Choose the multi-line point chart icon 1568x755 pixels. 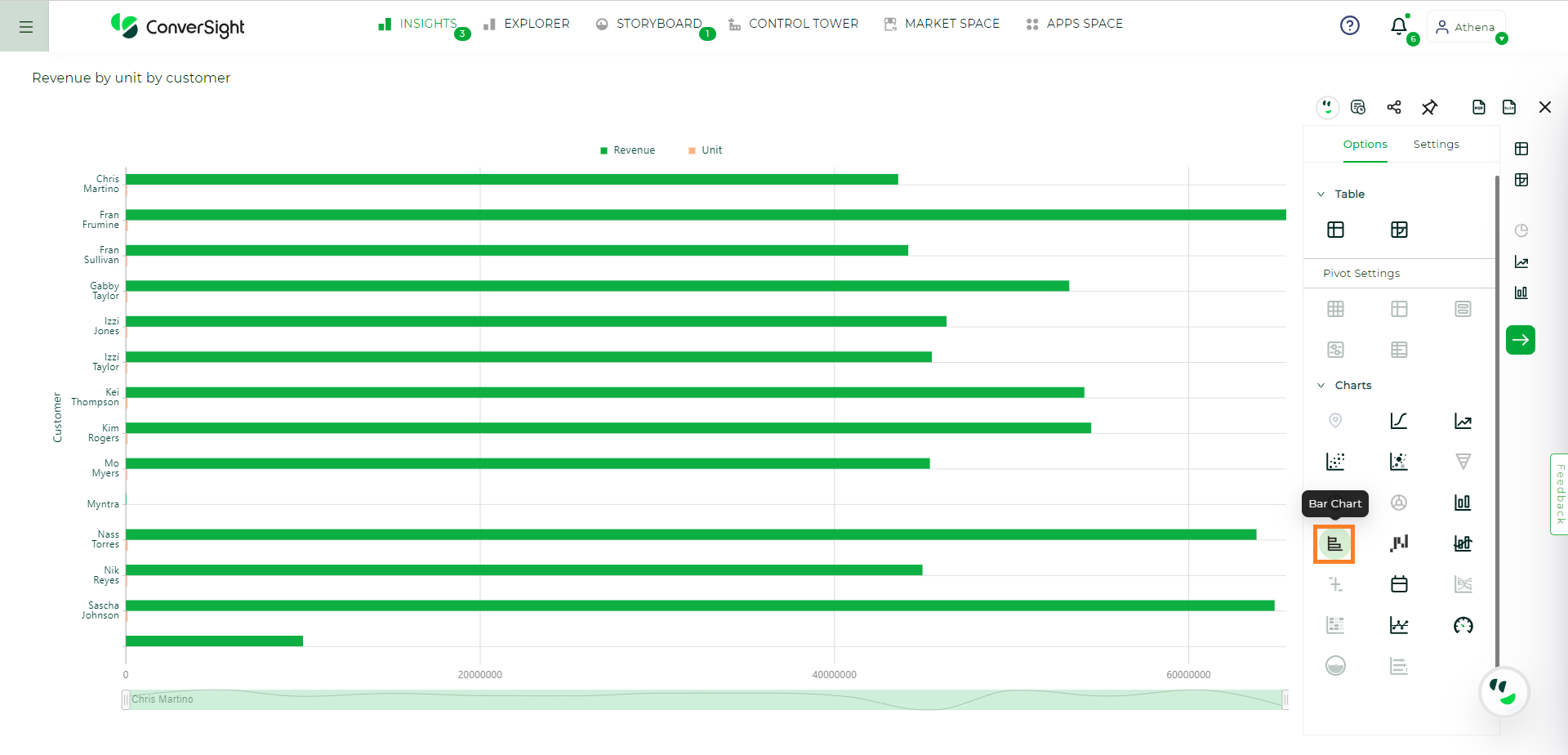tap(1399, 625)
